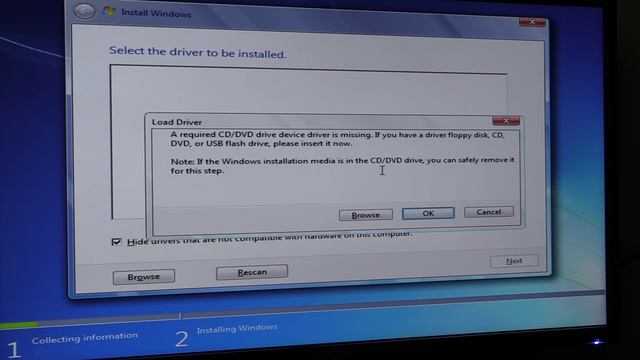Image resolution: width=640 pixels, height=360 pixels.
Task: Click the green setup progress bar
Action: click(18, 325)
